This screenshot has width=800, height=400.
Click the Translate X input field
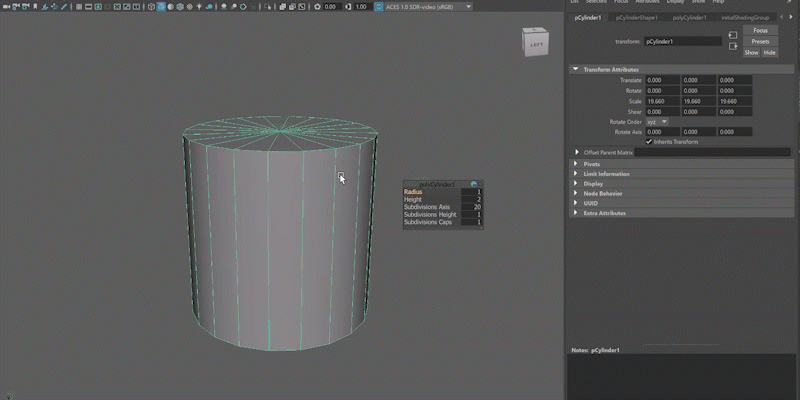(662, 80)
